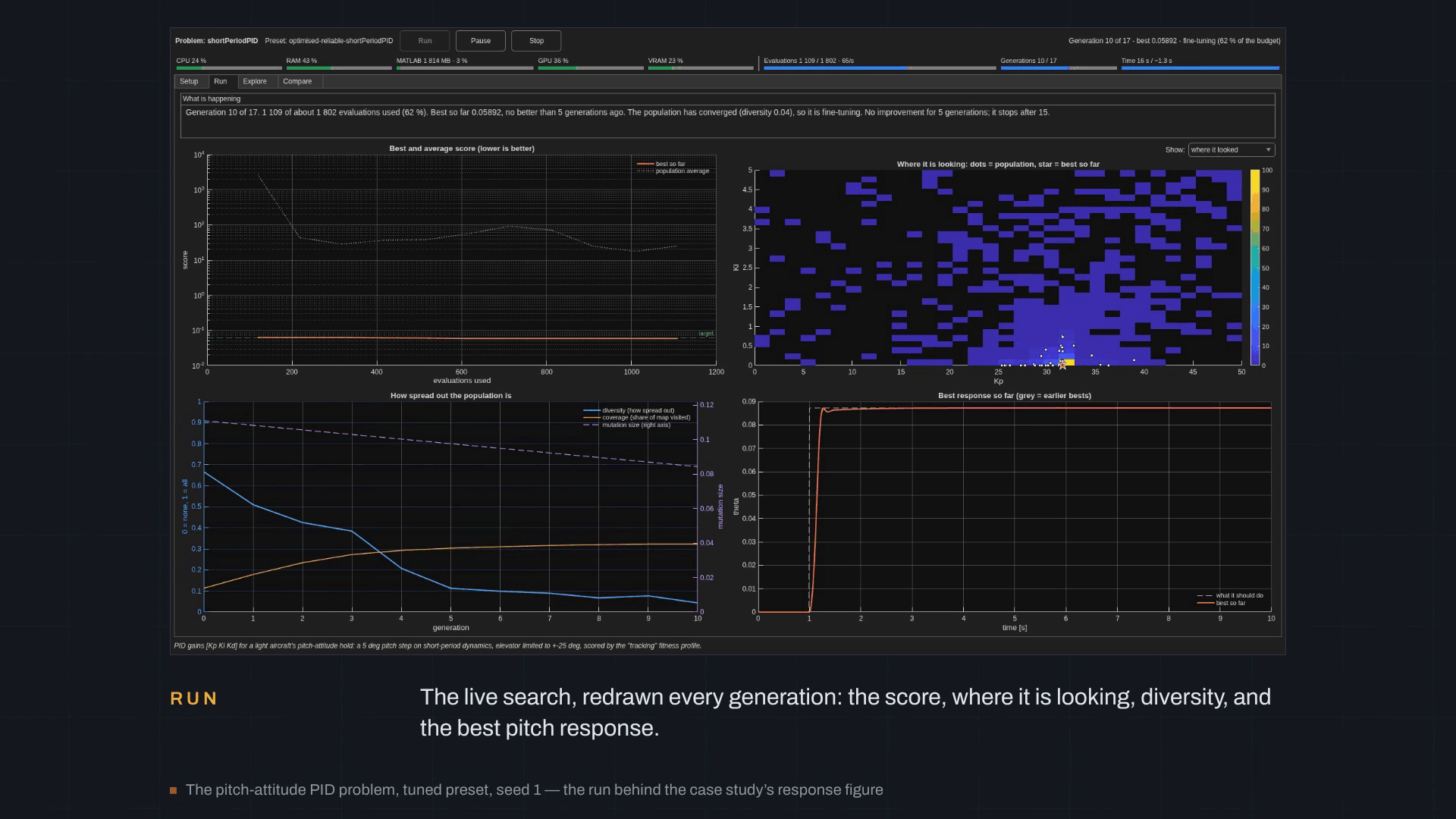Click 'coverage (share of map visited)' legend entry
This screenshot has height=819, width=1456.
[637, 418]
